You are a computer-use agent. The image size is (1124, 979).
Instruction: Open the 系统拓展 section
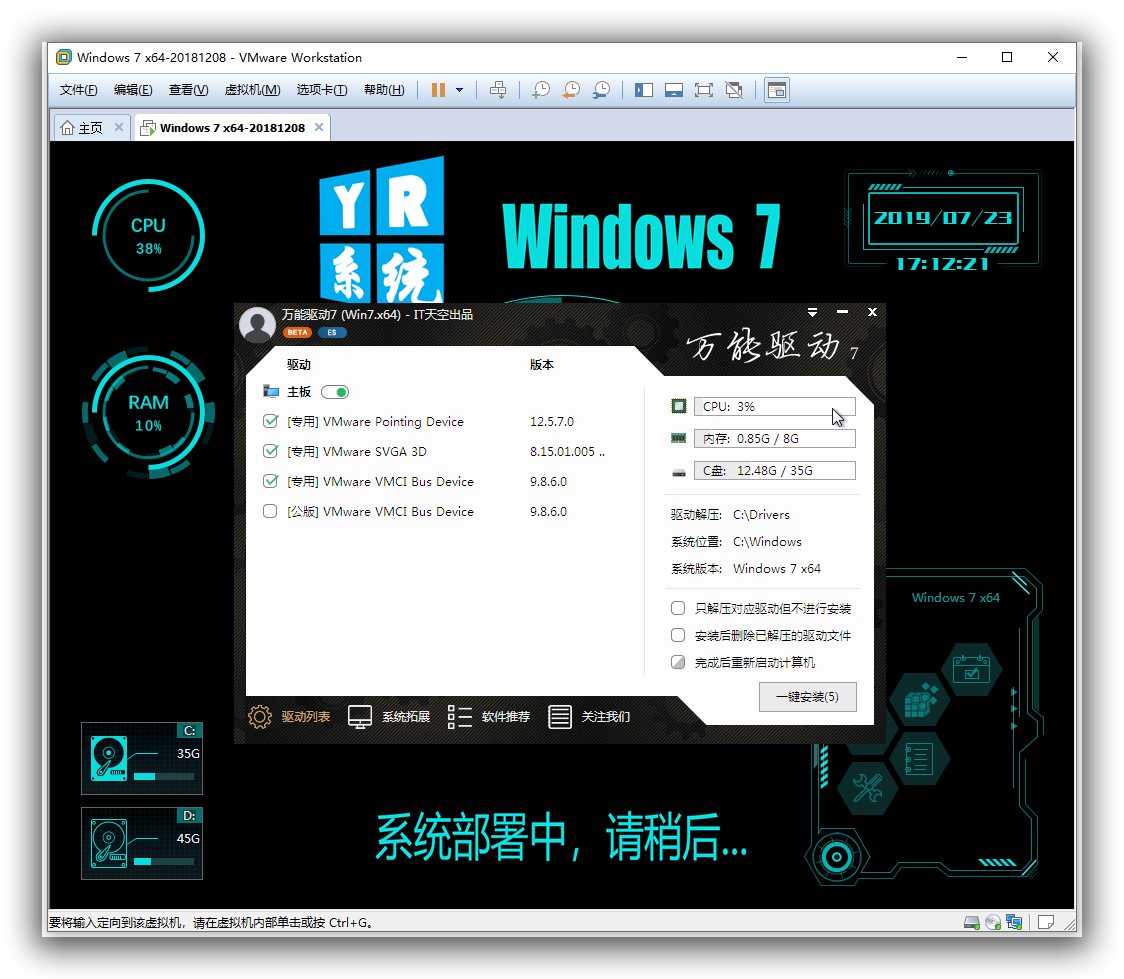tap(406, 717)
